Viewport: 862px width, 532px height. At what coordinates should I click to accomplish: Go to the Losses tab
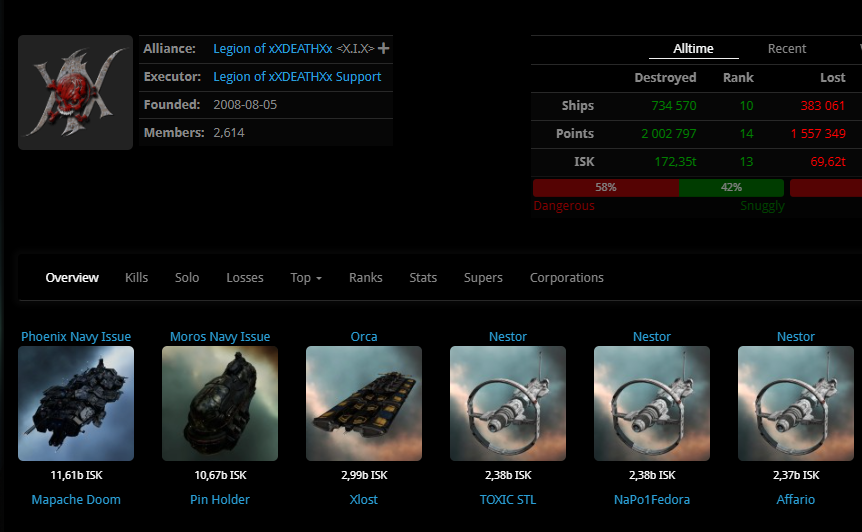coord(244,277)
